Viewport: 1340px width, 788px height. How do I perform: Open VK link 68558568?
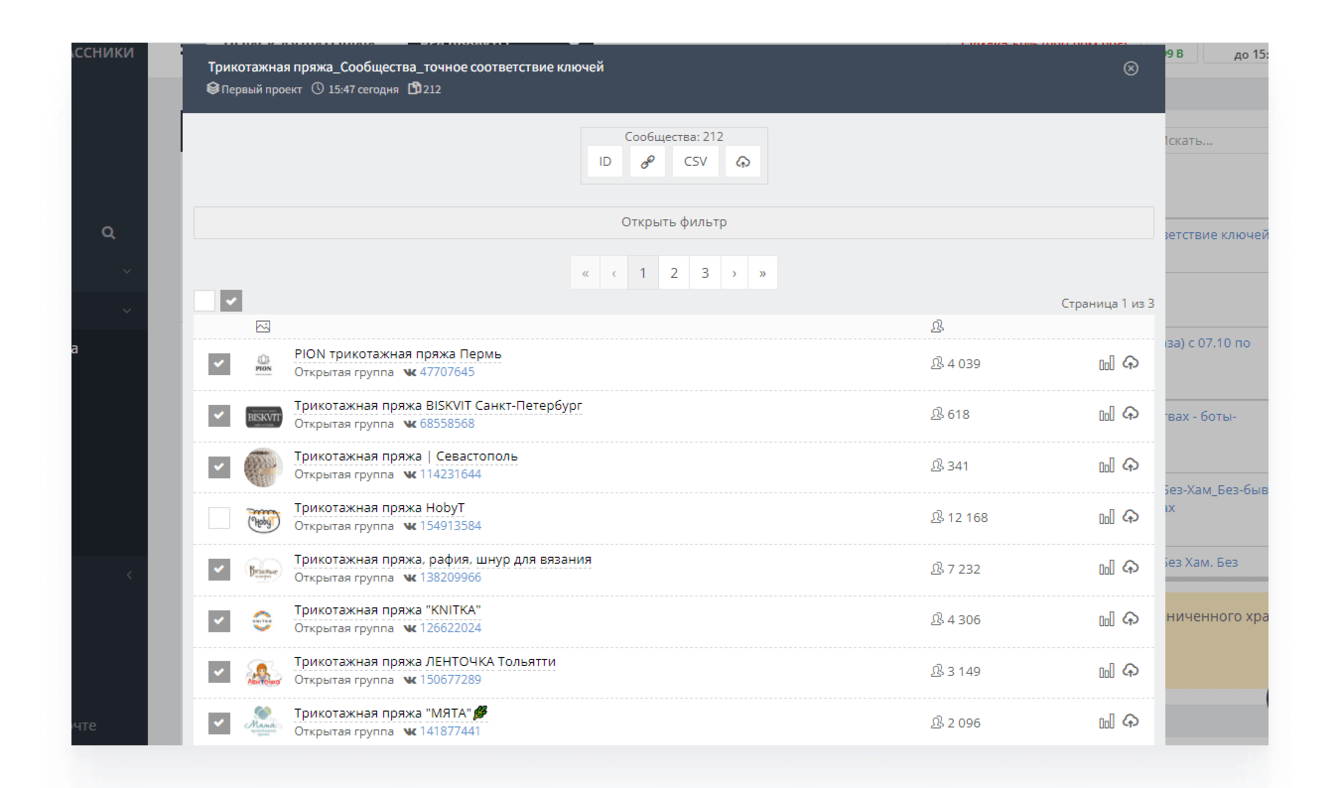pos(447,424)
